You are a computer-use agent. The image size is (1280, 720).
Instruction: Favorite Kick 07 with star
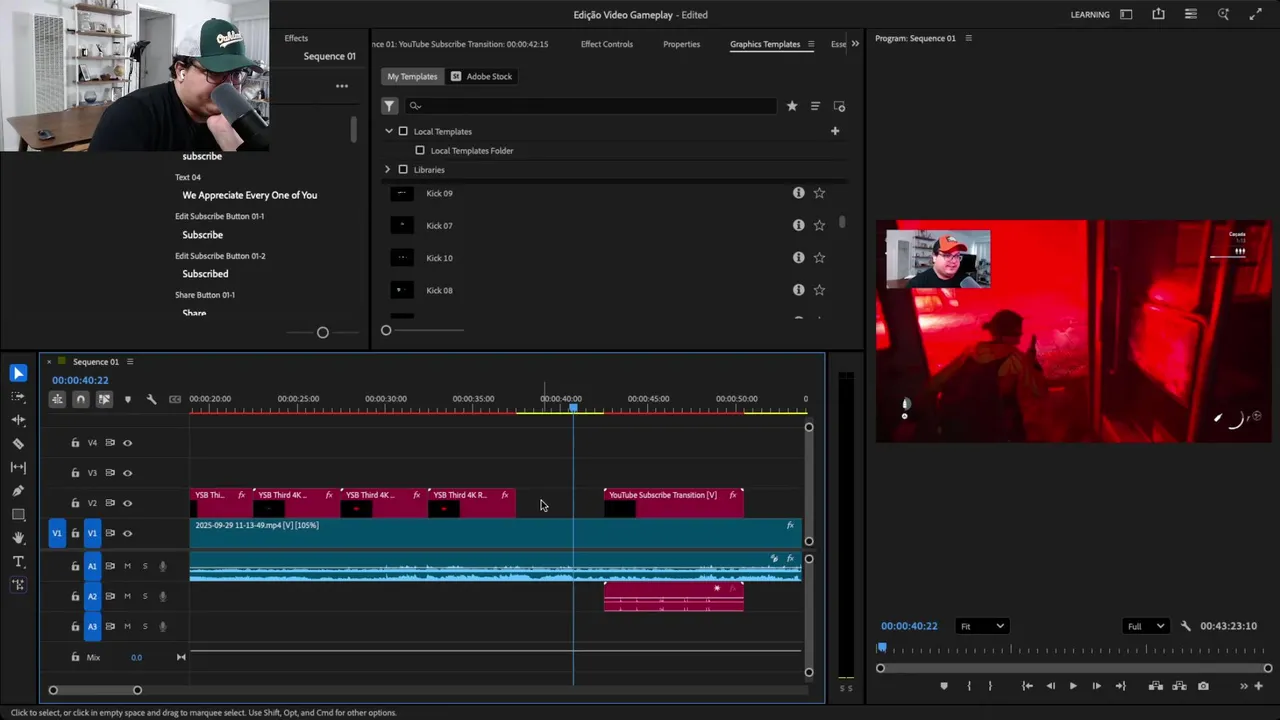pyautogui.click(x=819, y=225)
